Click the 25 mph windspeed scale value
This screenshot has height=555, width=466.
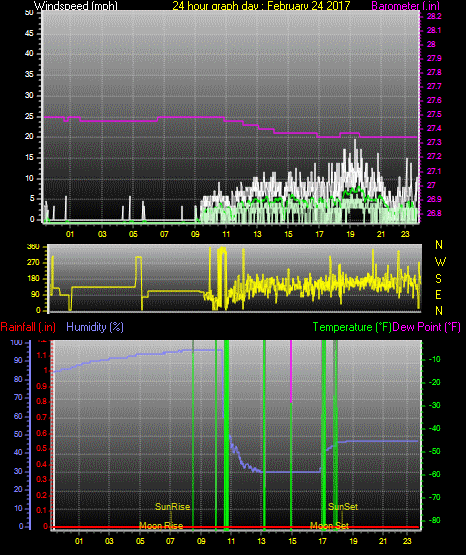29,116
